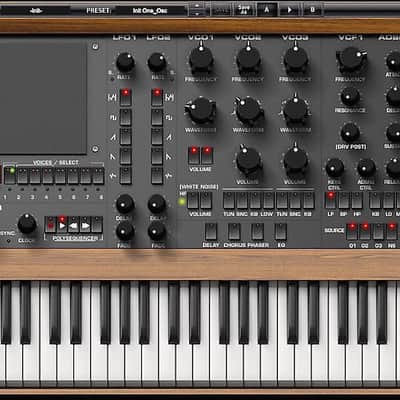Toggle the Delay effect switch

[211, 232]
